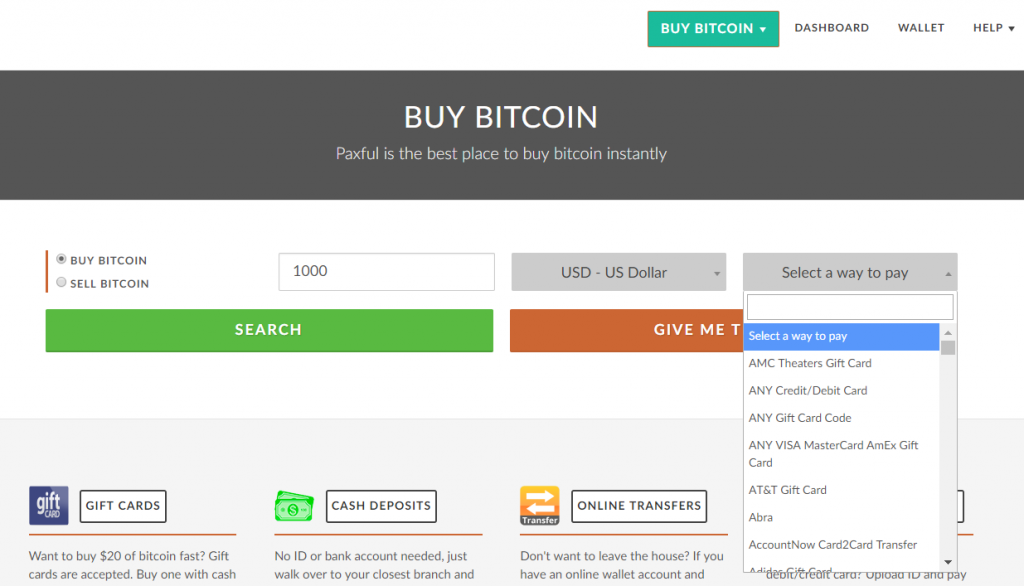Click the payment list scrollbar thumb

(x=948, y=348)
